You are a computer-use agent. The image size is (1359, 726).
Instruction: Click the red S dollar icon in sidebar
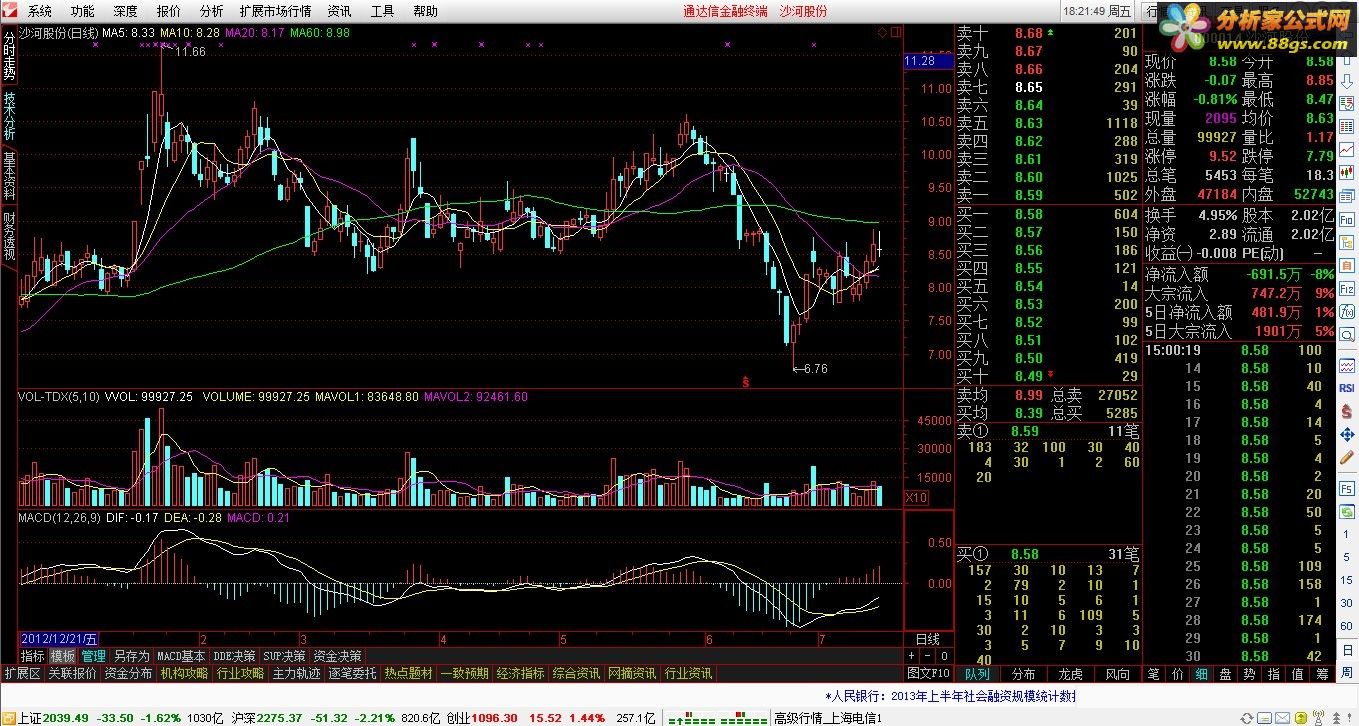pyautogui.click(x=1347, y=412)
